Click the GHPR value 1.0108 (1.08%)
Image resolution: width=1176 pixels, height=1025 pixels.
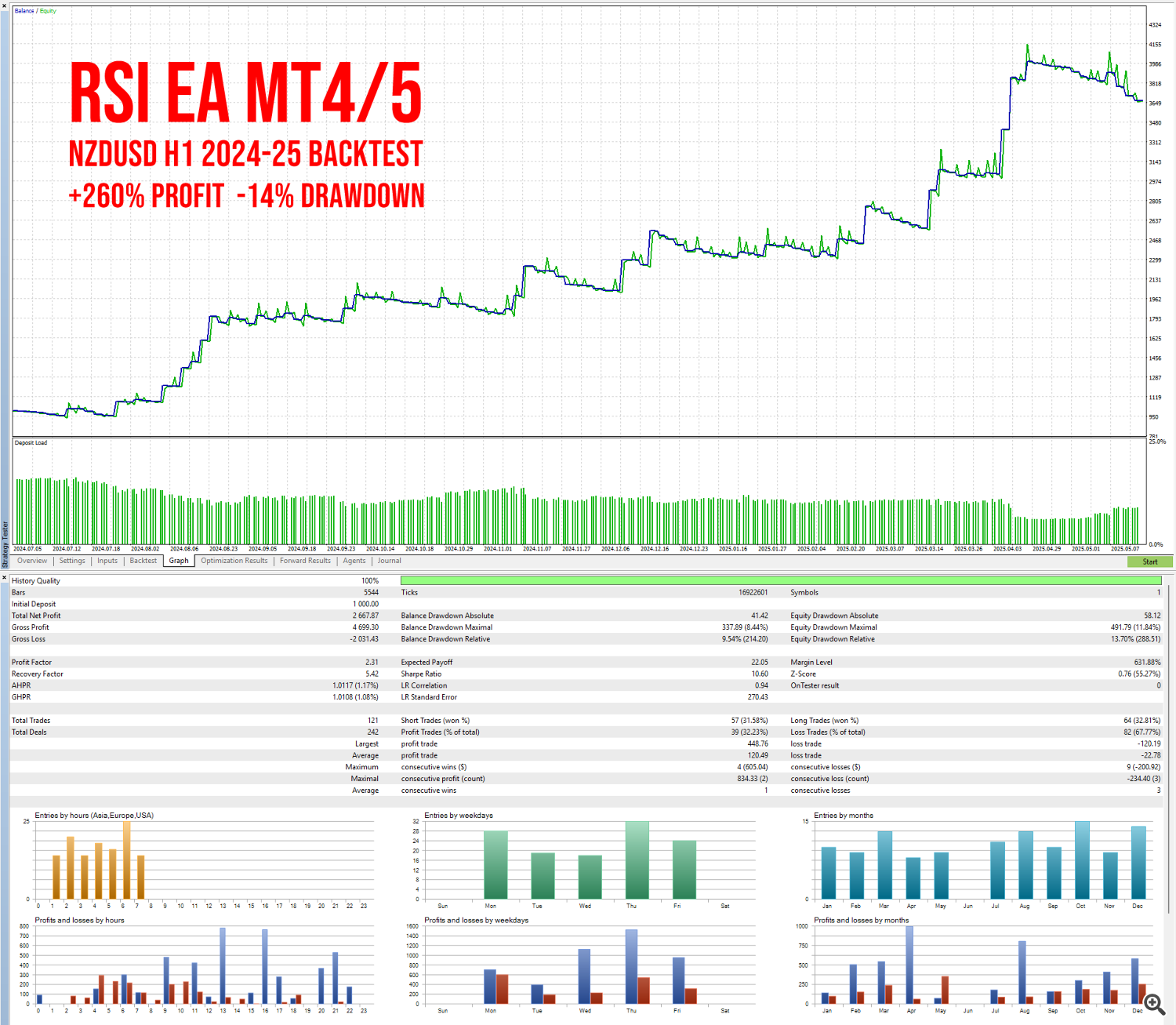click(355, 697)
